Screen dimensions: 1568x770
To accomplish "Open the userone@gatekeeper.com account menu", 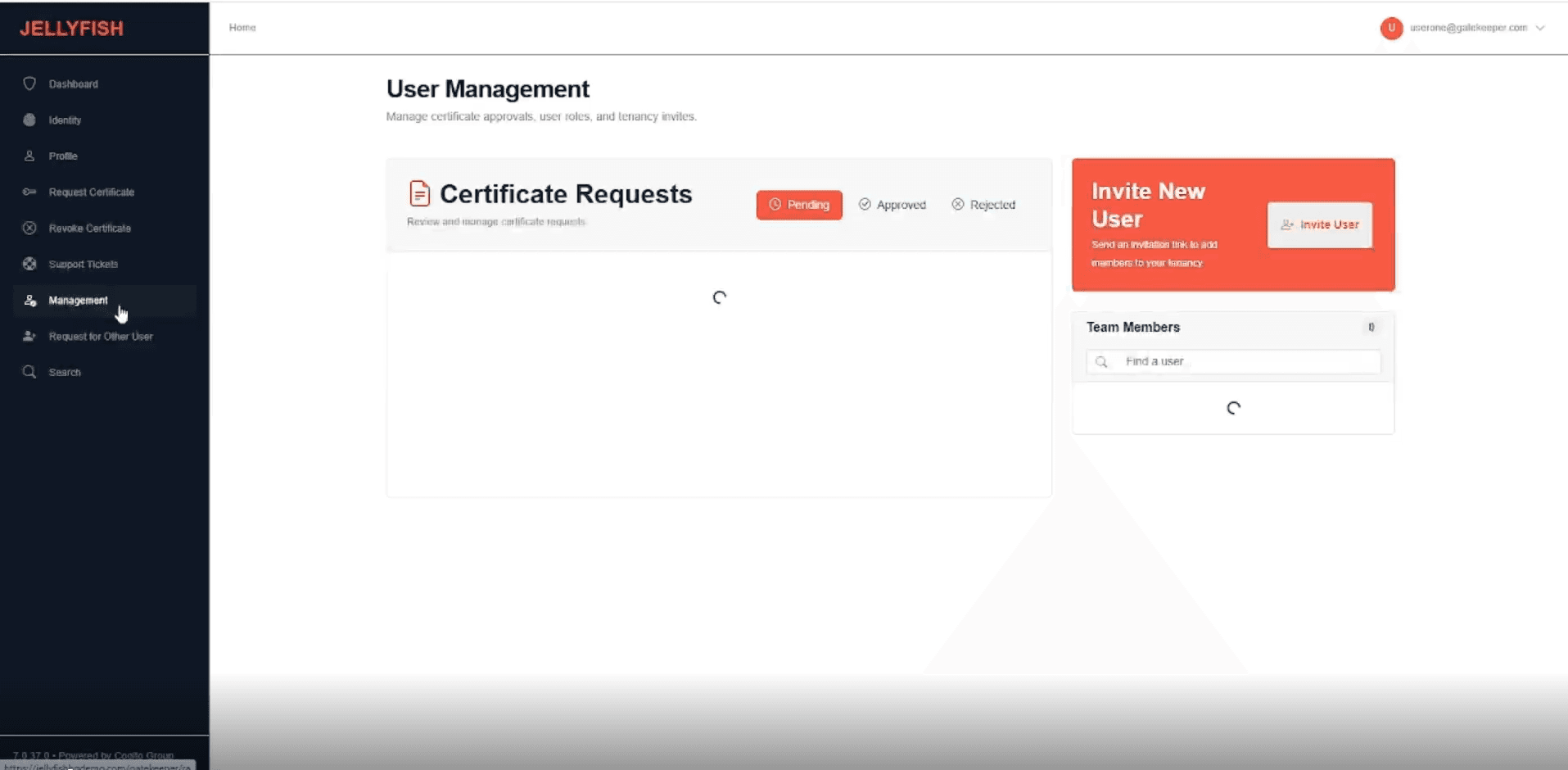I will (1467, 28).
